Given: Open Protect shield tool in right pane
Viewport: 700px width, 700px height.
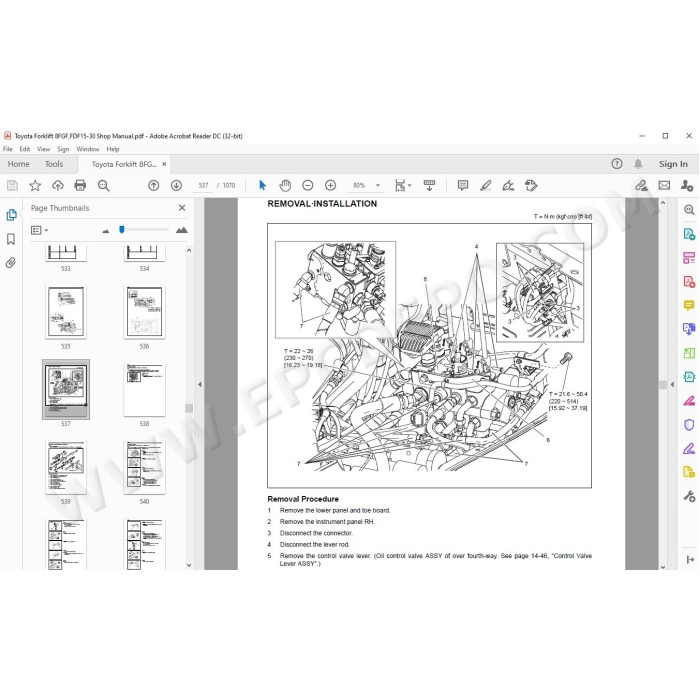Looking at the screenshot, I should [x=689, y=425].
